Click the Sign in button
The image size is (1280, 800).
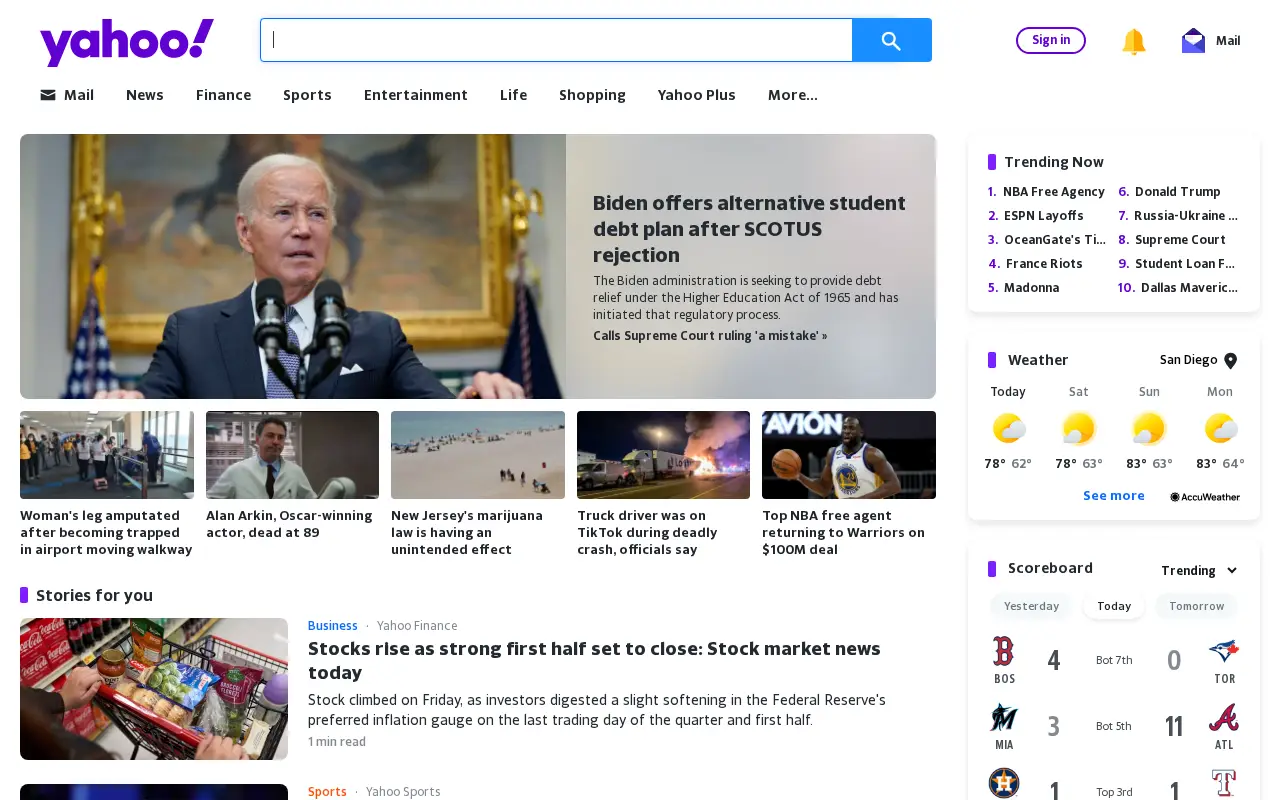[1051, 40]
